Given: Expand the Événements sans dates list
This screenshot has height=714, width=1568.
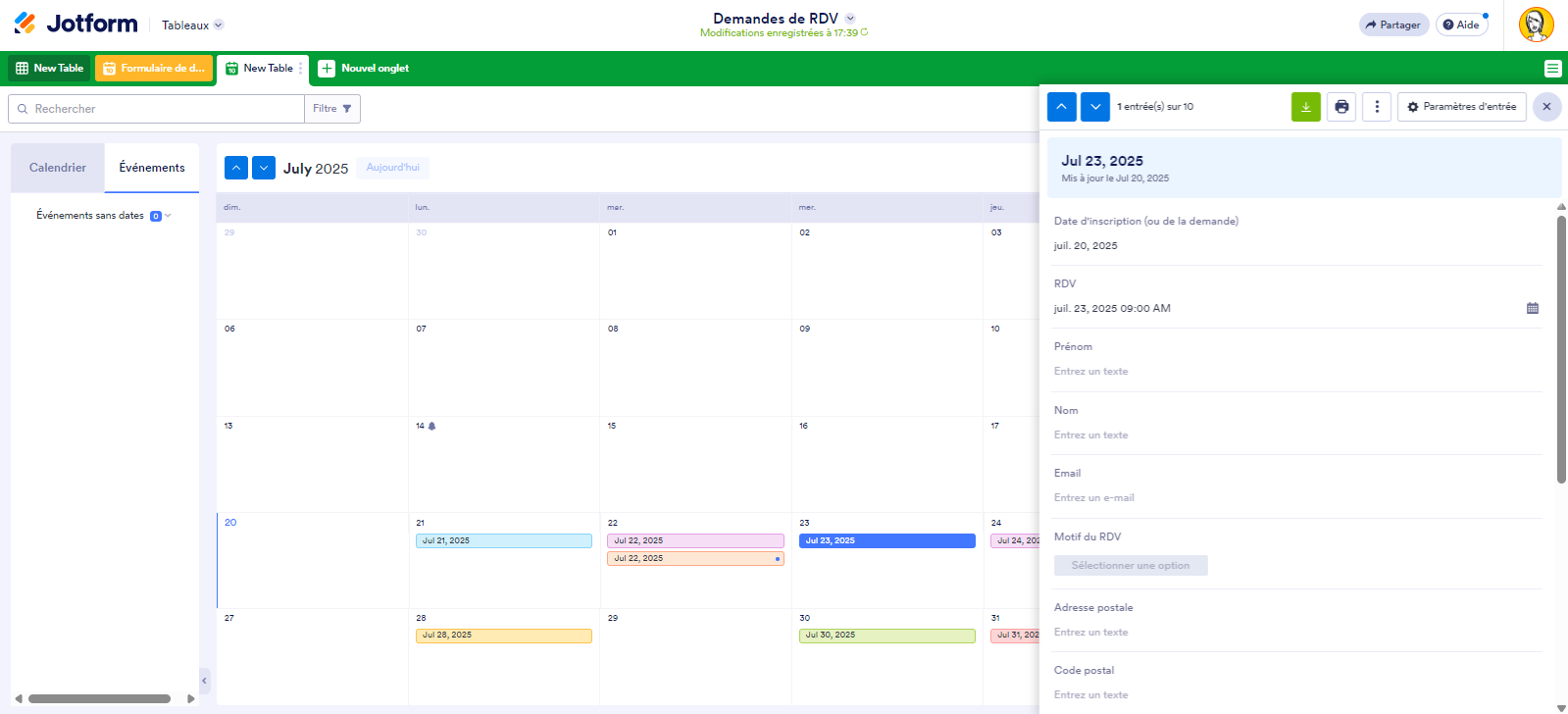Looking at the screenshot, I should tap(104, 216).
